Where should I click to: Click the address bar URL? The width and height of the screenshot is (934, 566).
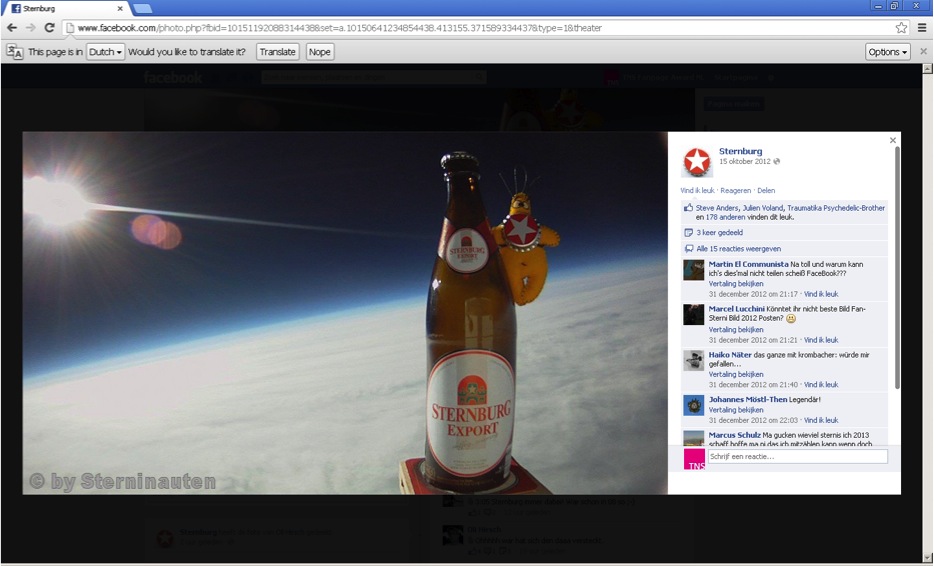[x=340, y=28]
